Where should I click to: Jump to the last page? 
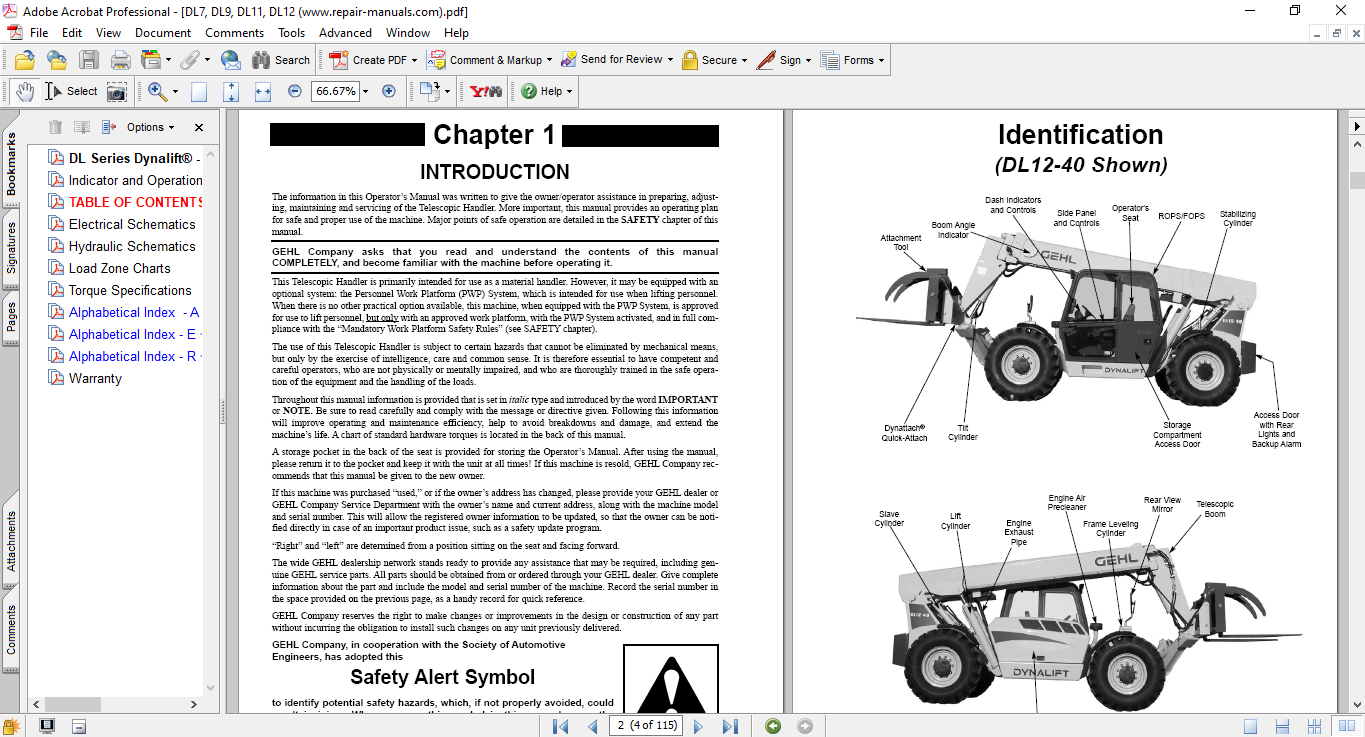click(x=730, y=726)
